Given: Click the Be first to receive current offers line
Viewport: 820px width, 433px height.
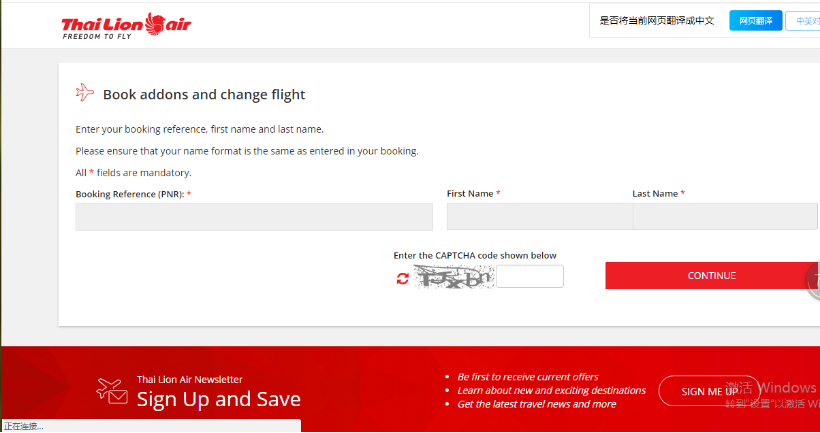Looking at the screenshot, I should [x=528, y=377].
